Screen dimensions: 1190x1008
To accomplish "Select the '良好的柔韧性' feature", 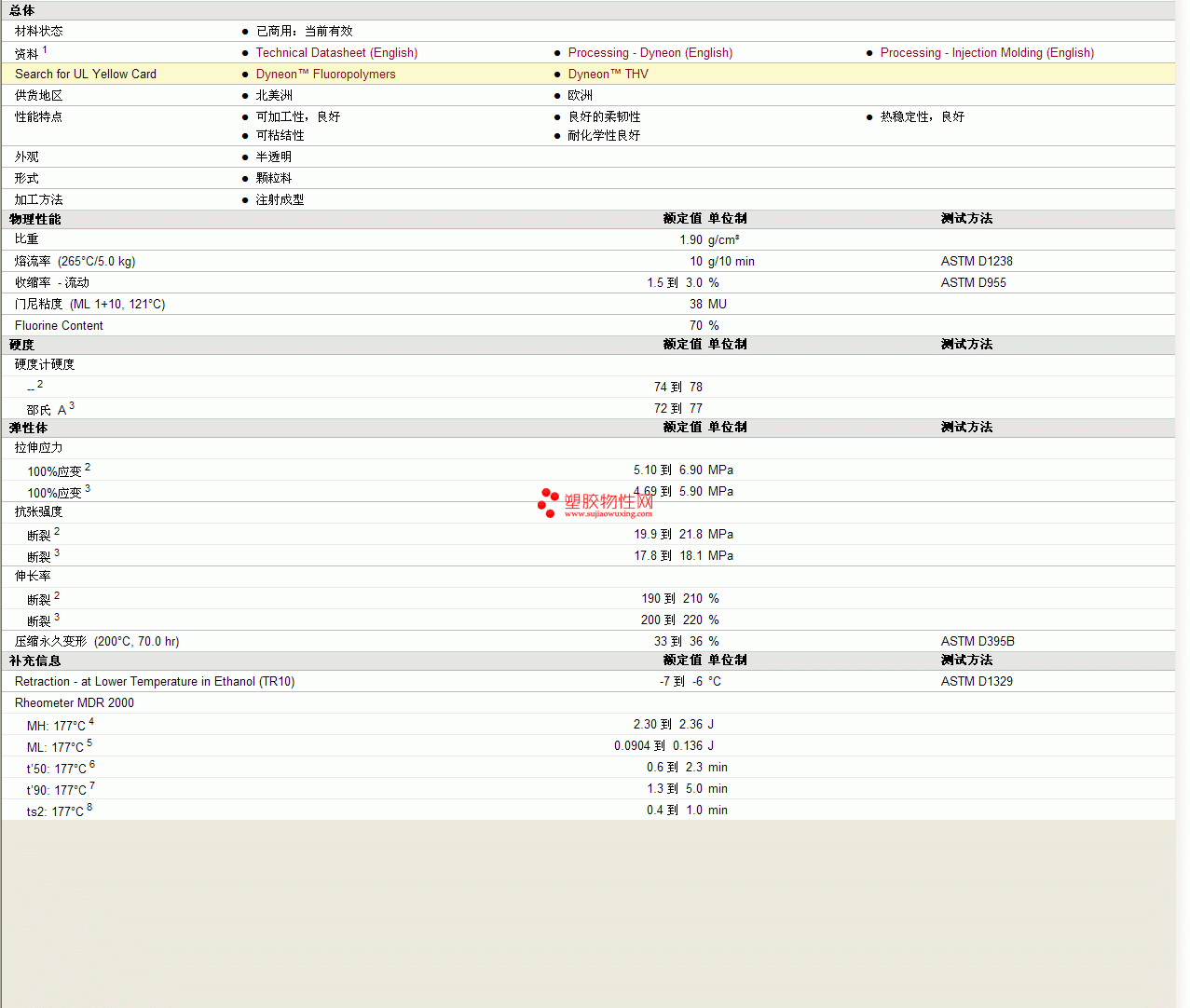I will pyautogui.click(x=605, y=117).
